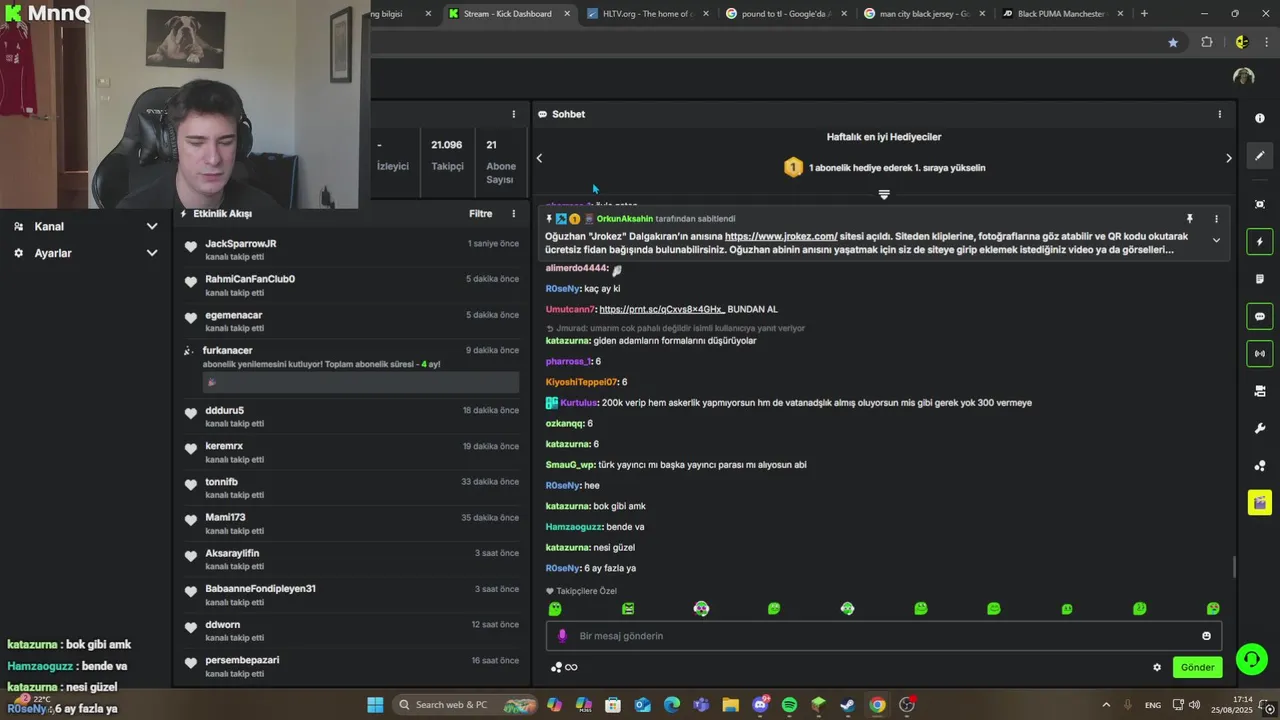Image resolution: width=1280 pixels, height=720 pixels.
Task: Open Etkinlik Akışı three-dot menu
Action: click(x=514, y=213)
